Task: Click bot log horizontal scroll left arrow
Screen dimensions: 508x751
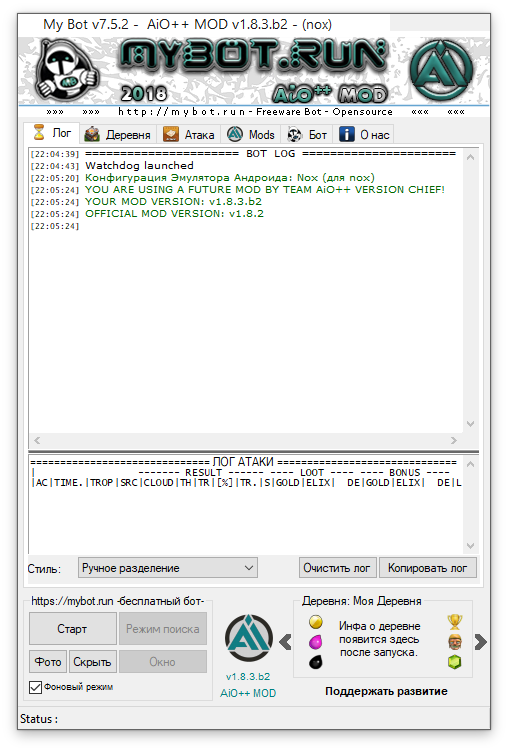Action: [37, 441]
